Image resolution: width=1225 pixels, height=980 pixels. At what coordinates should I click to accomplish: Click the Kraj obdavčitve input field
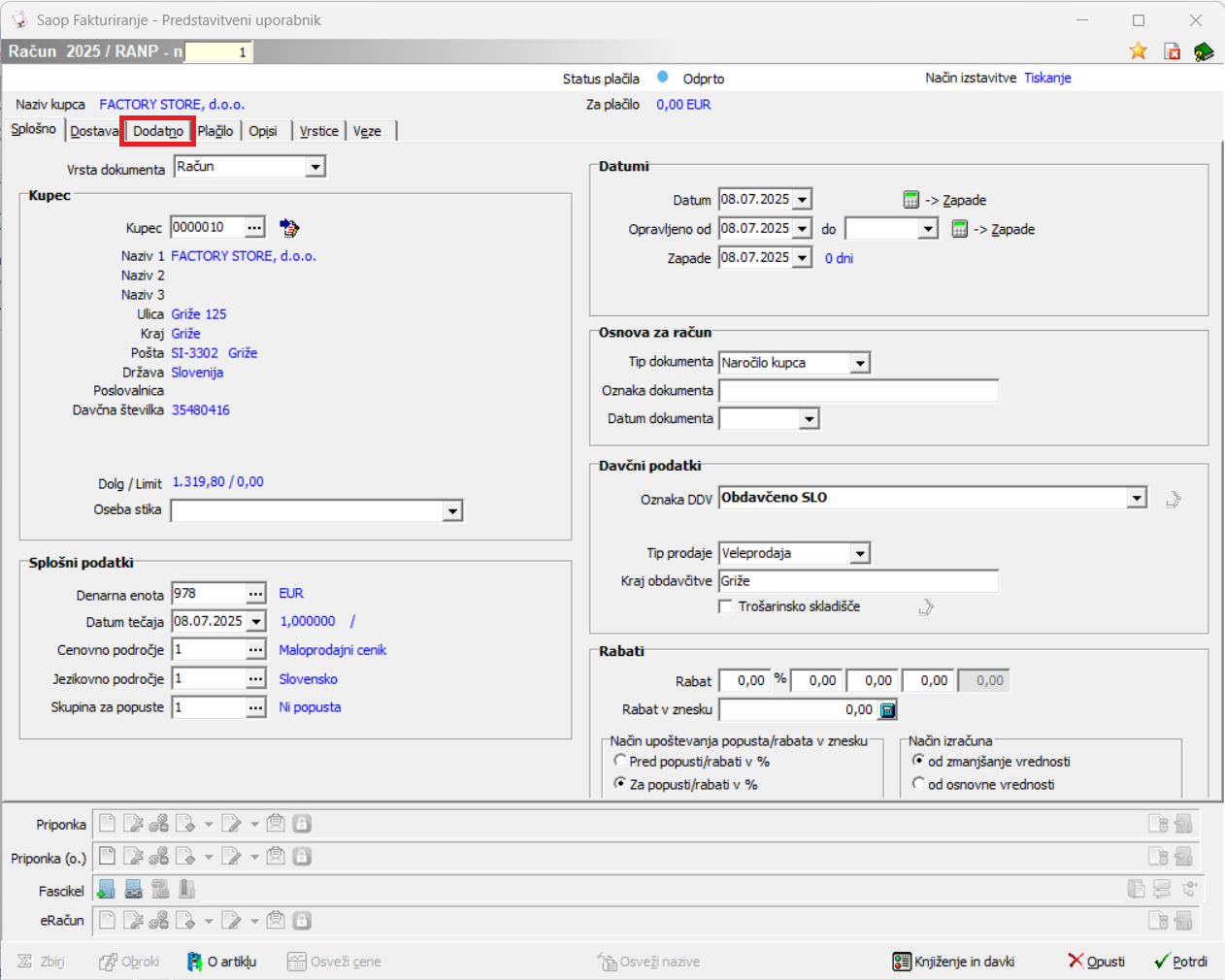[x=858, y=581]
